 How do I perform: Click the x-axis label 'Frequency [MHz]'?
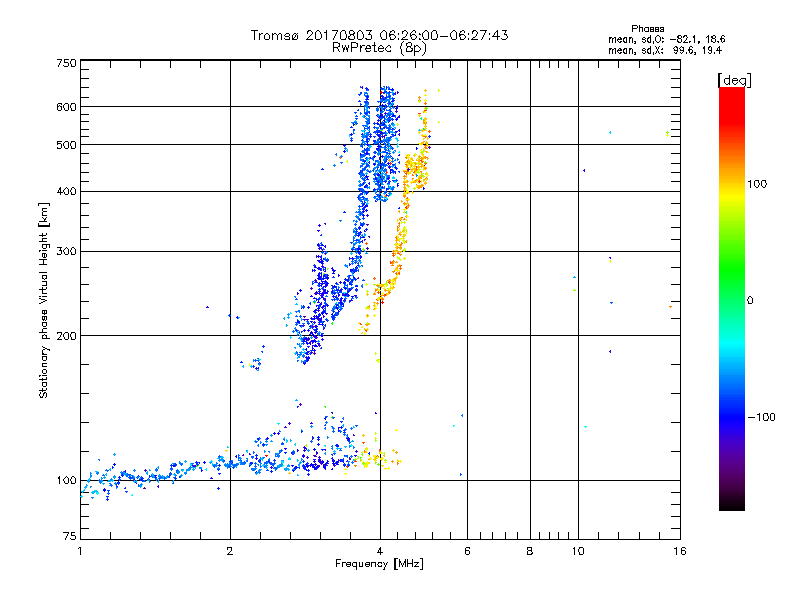click(x=379, y=564)
